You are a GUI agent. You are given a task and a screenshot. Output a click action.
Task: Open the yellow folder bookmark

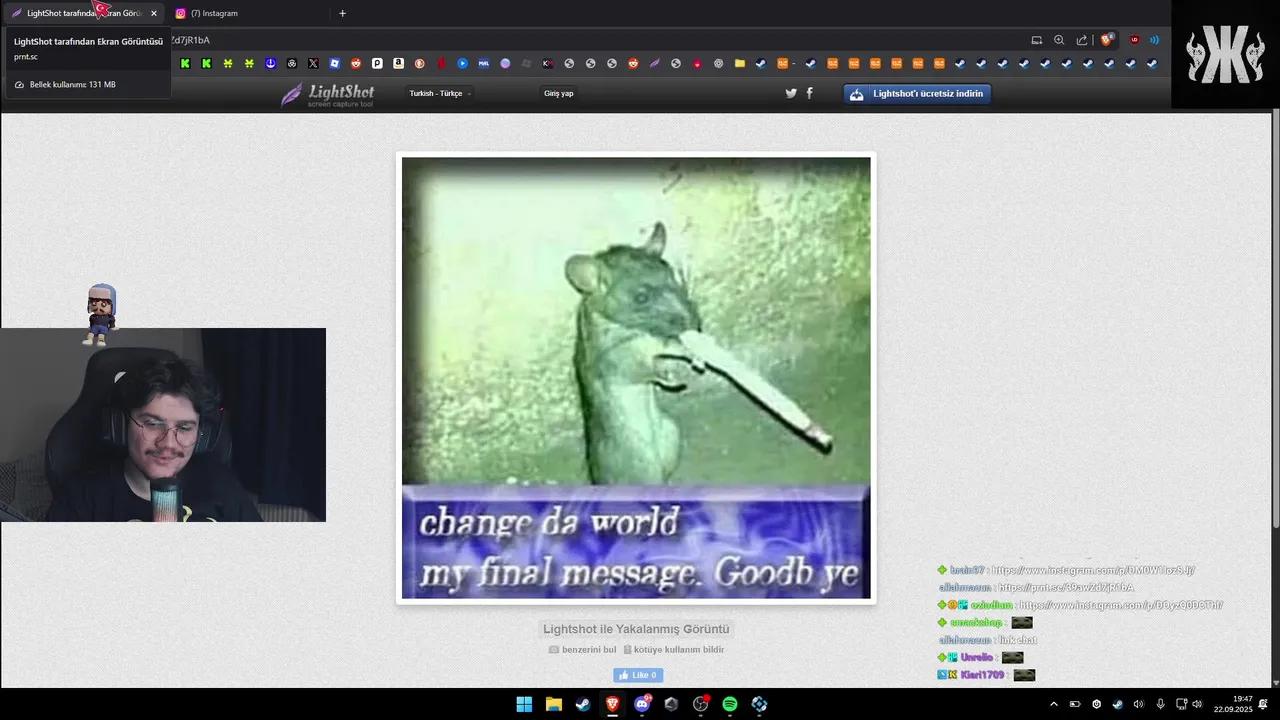[740, 63]
